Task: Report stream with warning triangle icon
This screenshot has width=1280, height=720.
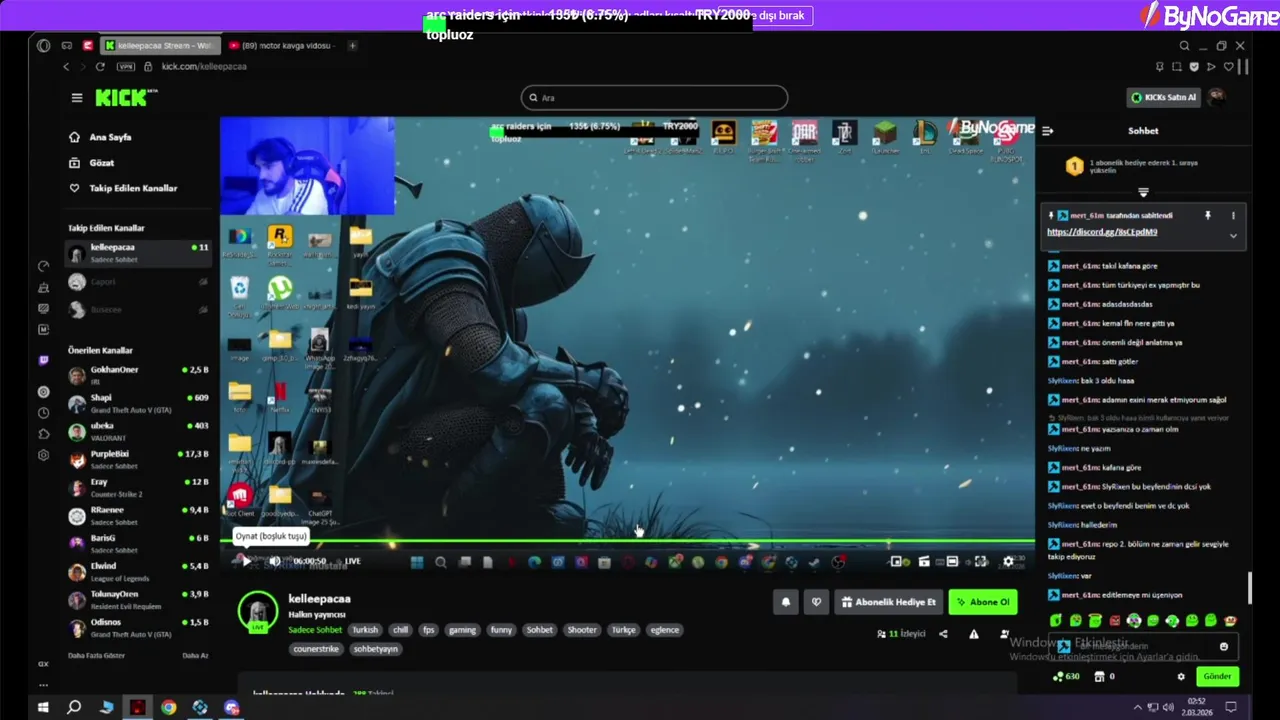Action: point(973,634)
